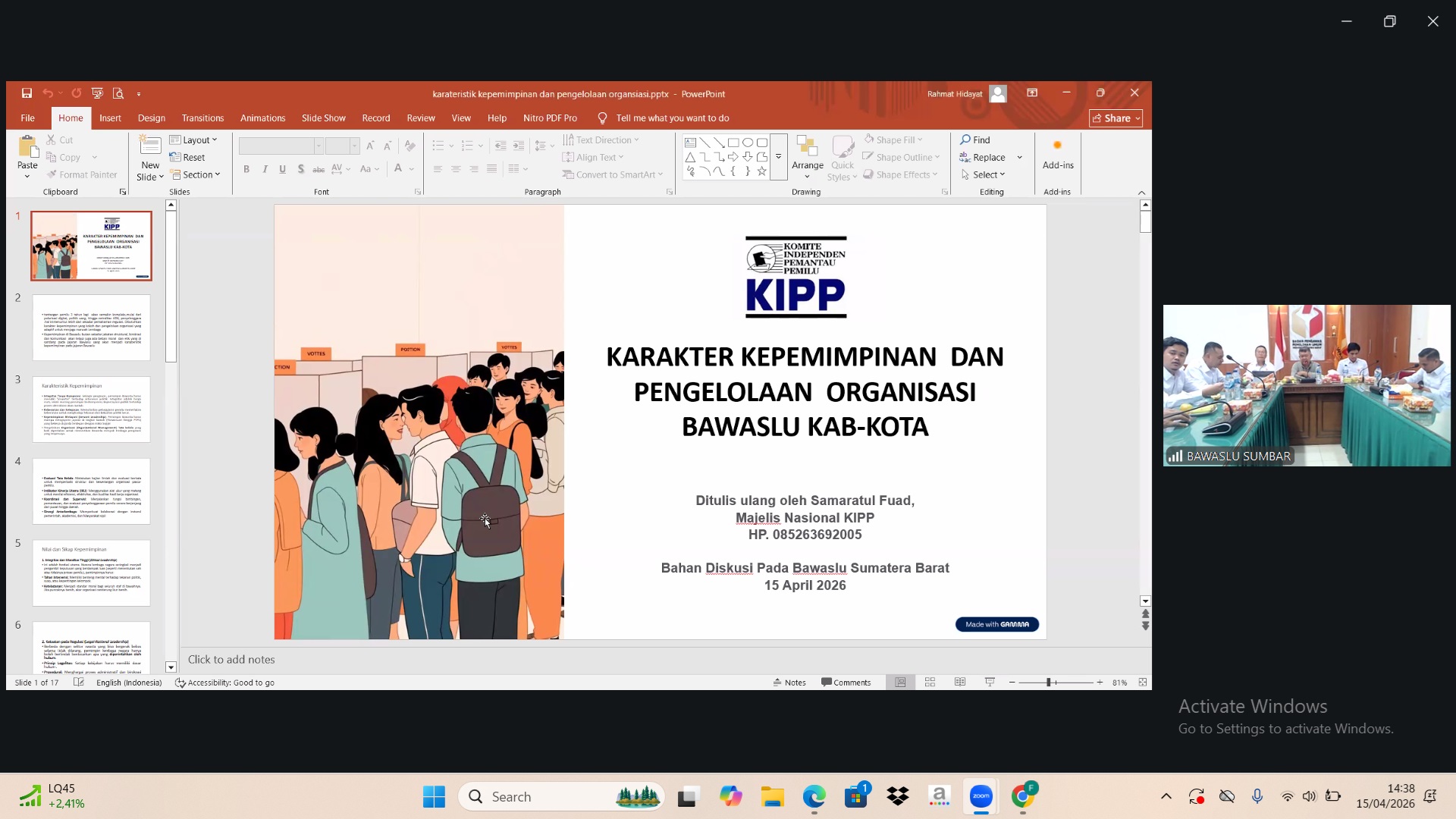Click Convert to SmartArt button
This screenshot has height=819, width=1456.
pos(612,174)
